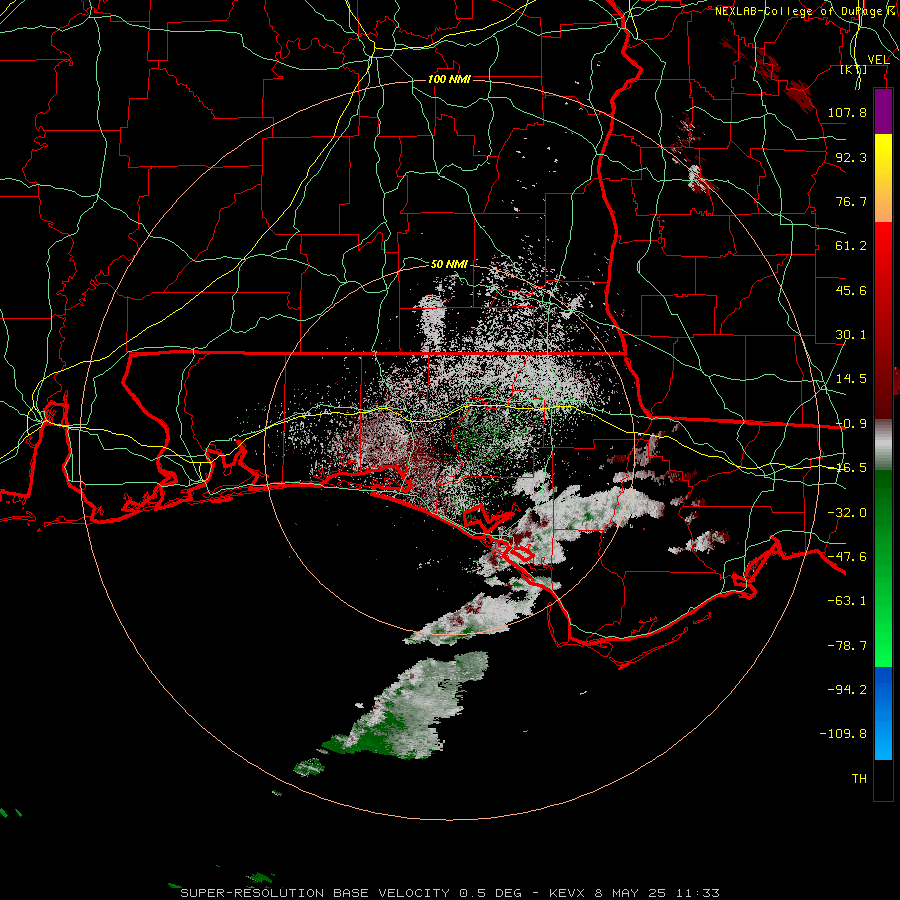Click the -78.7 legend value
900x900 pixels.
click(x=847, y=646)
